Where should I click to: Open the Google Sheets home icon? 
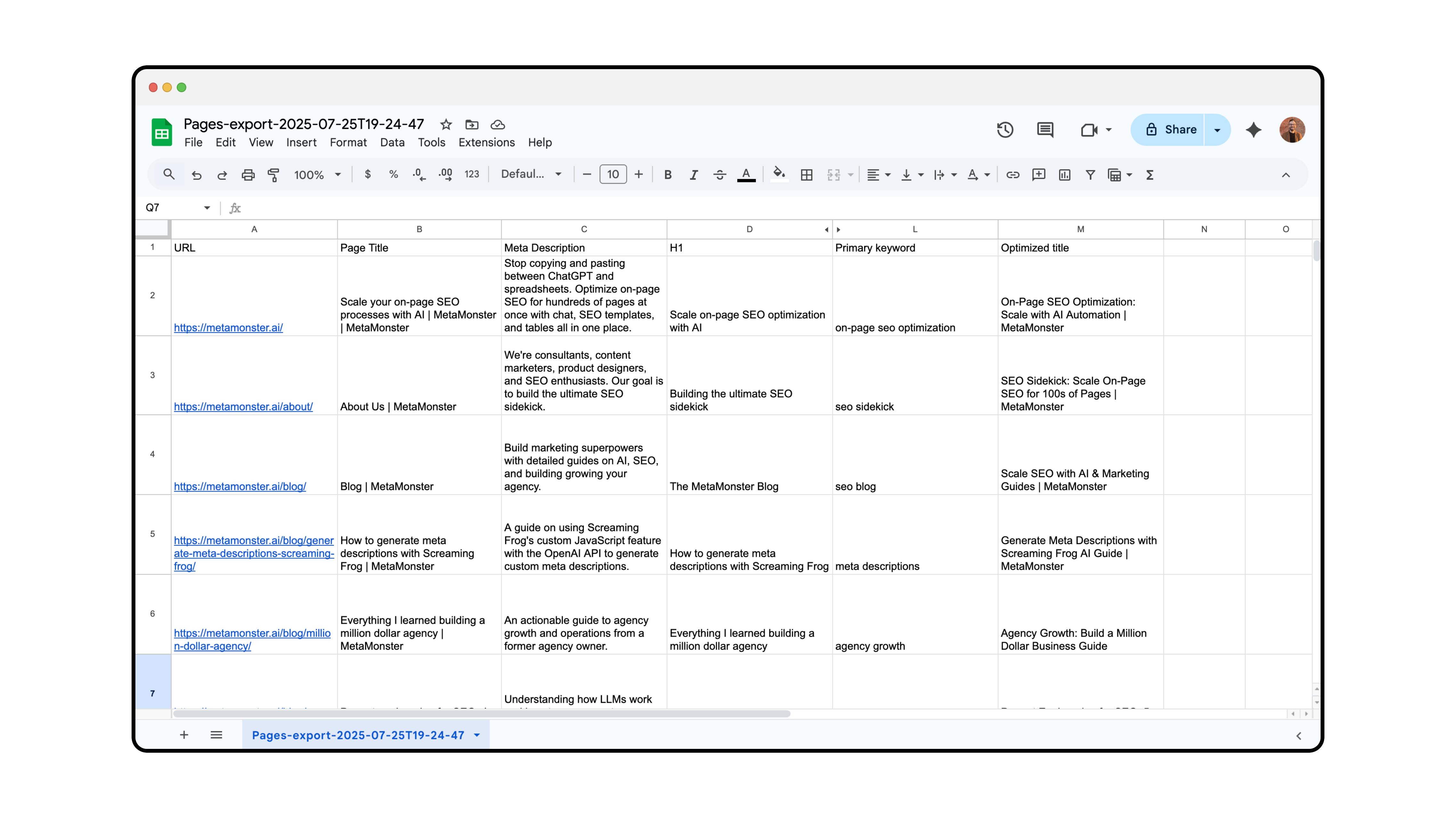tap(162, 132)
